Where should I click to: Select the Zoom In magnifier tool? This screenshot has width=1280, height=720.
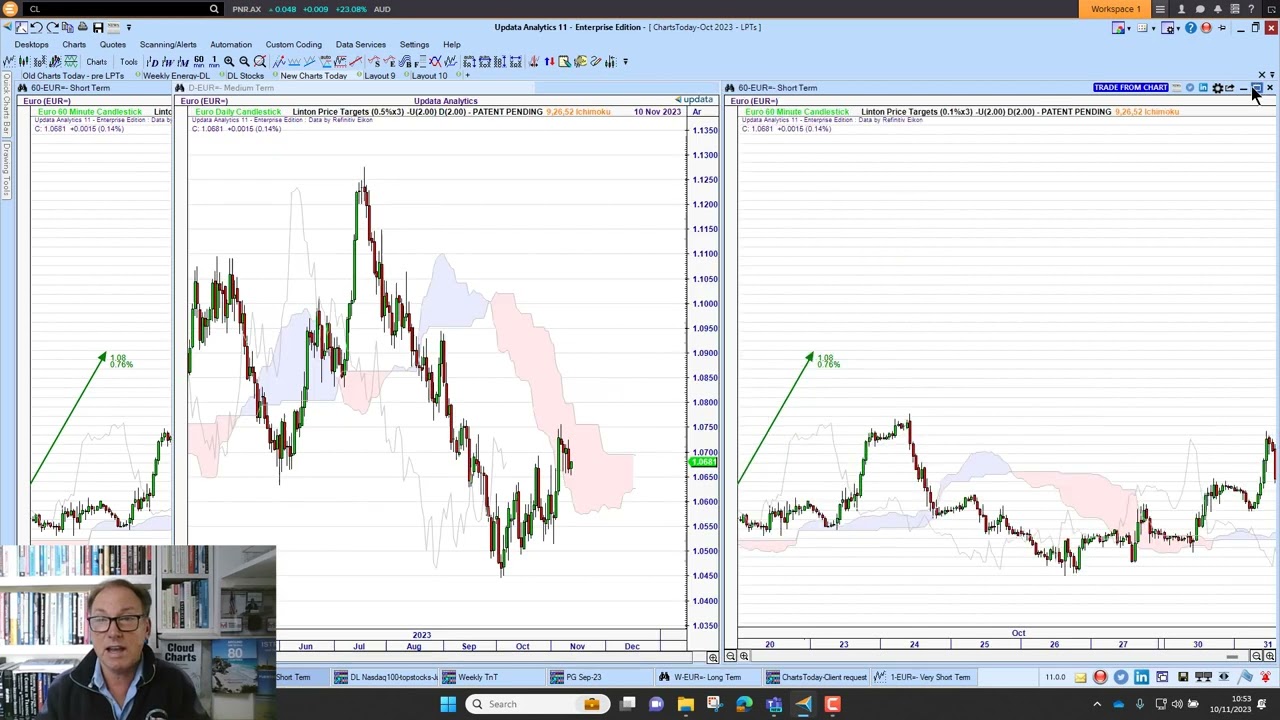pos(228,62)
